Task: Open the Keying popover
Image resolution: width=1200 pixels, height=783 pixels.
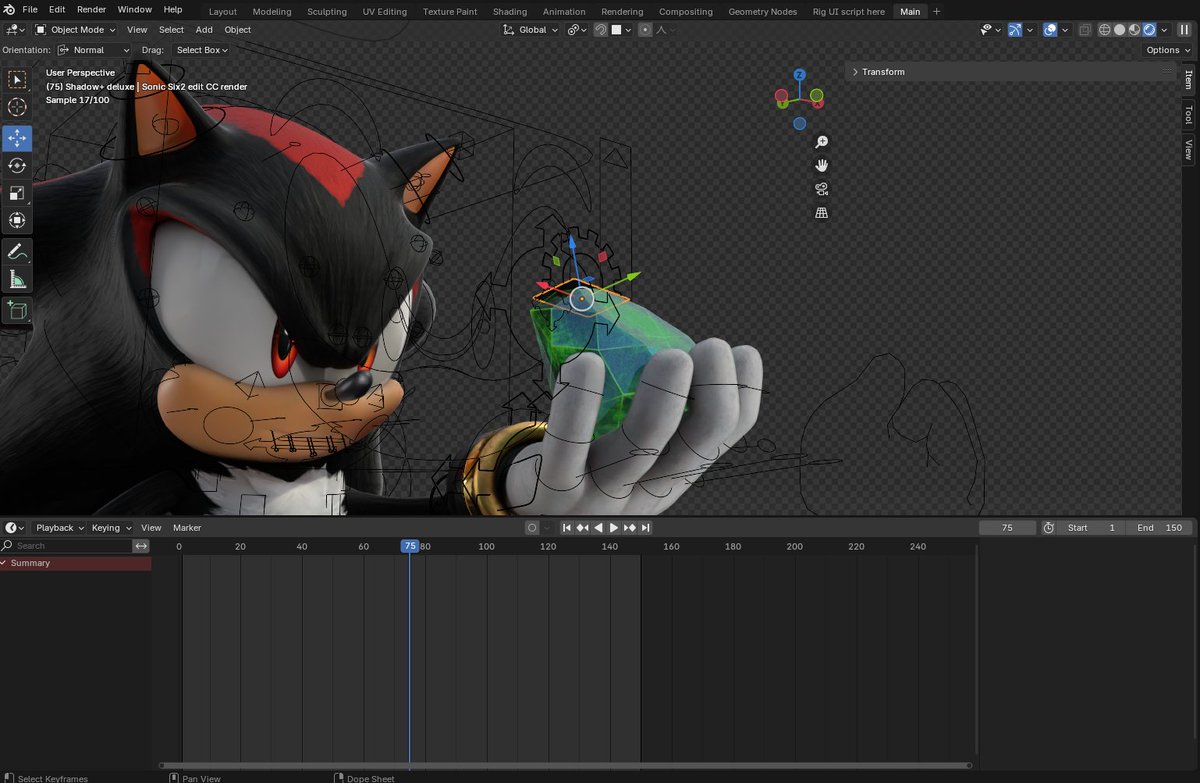Action: point(110,528)
